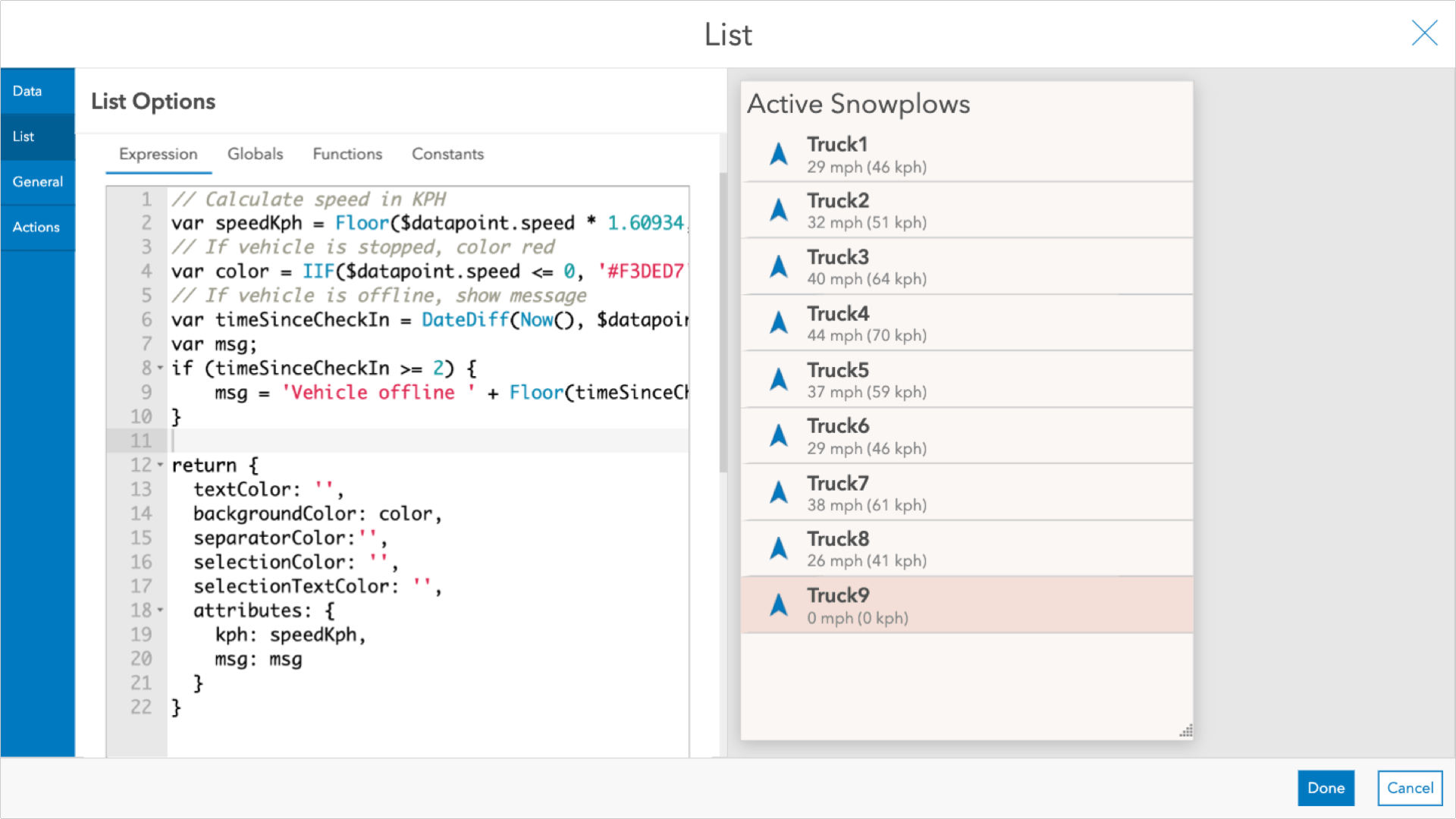The width and height of the screenshot is (1456, 819).
Task: Click the arrow icon next to Truck2
Action: tap(779, 210)
